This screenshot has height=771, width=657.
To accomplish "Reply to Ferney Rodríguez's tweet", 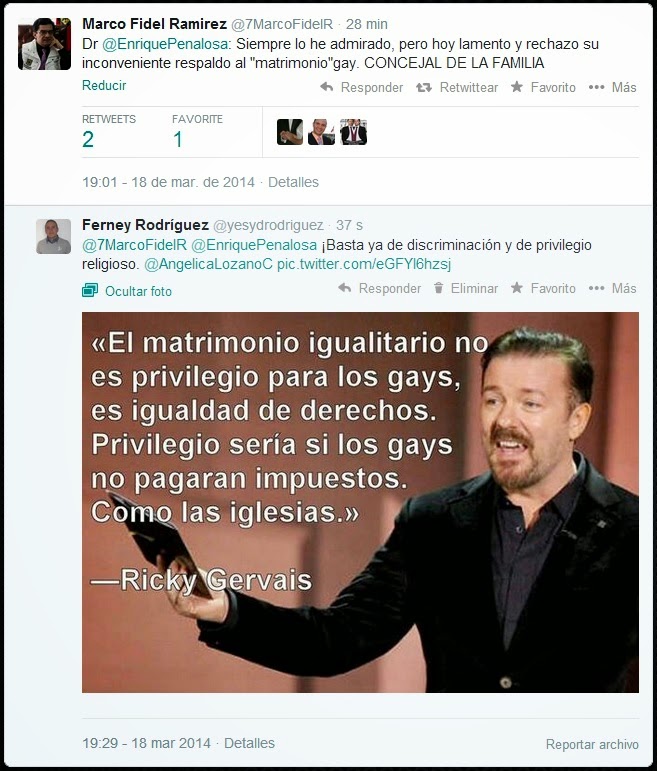I will [379, 288].
